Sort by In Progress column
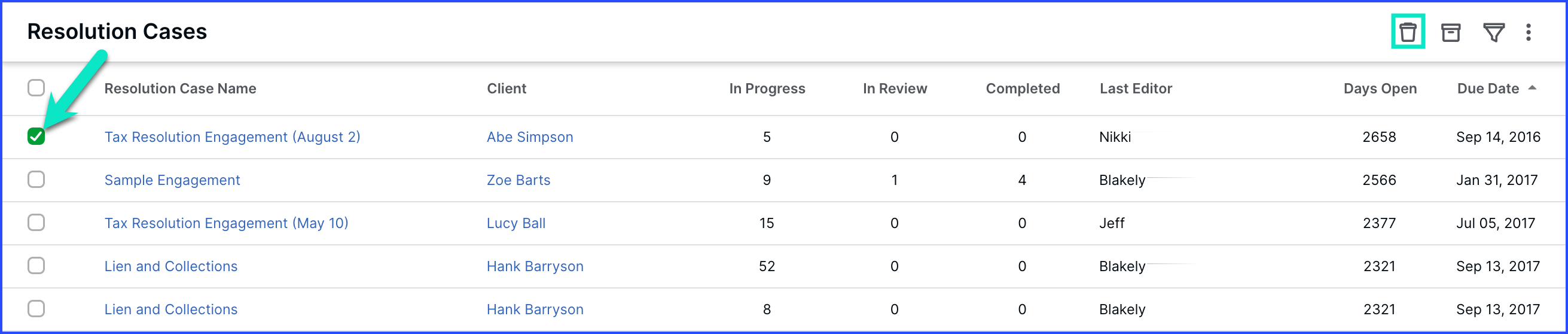Viewport: 1568px width, 334px height. 766,89
